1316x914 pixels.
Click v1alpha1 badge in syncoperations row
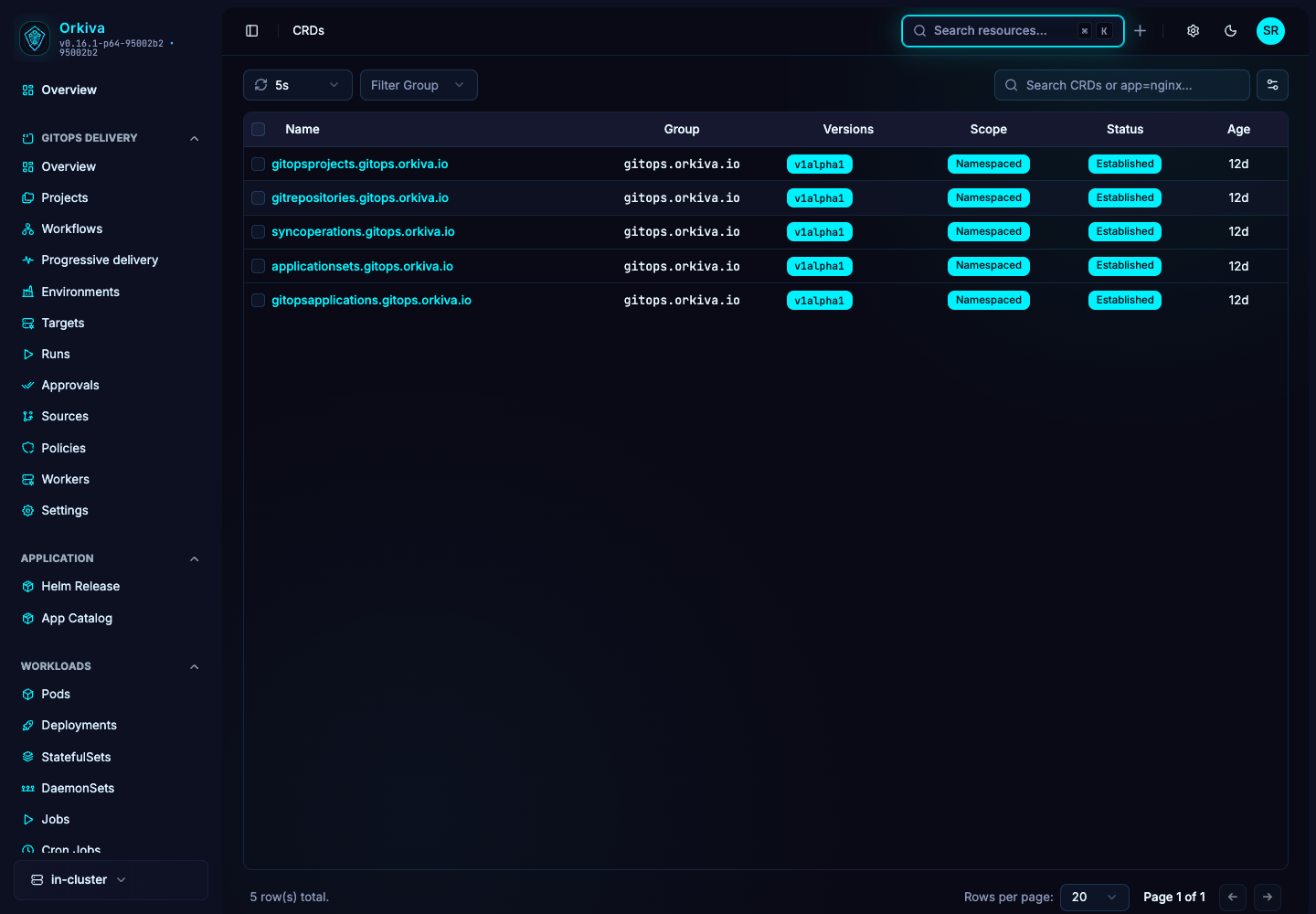coord(820,232)
